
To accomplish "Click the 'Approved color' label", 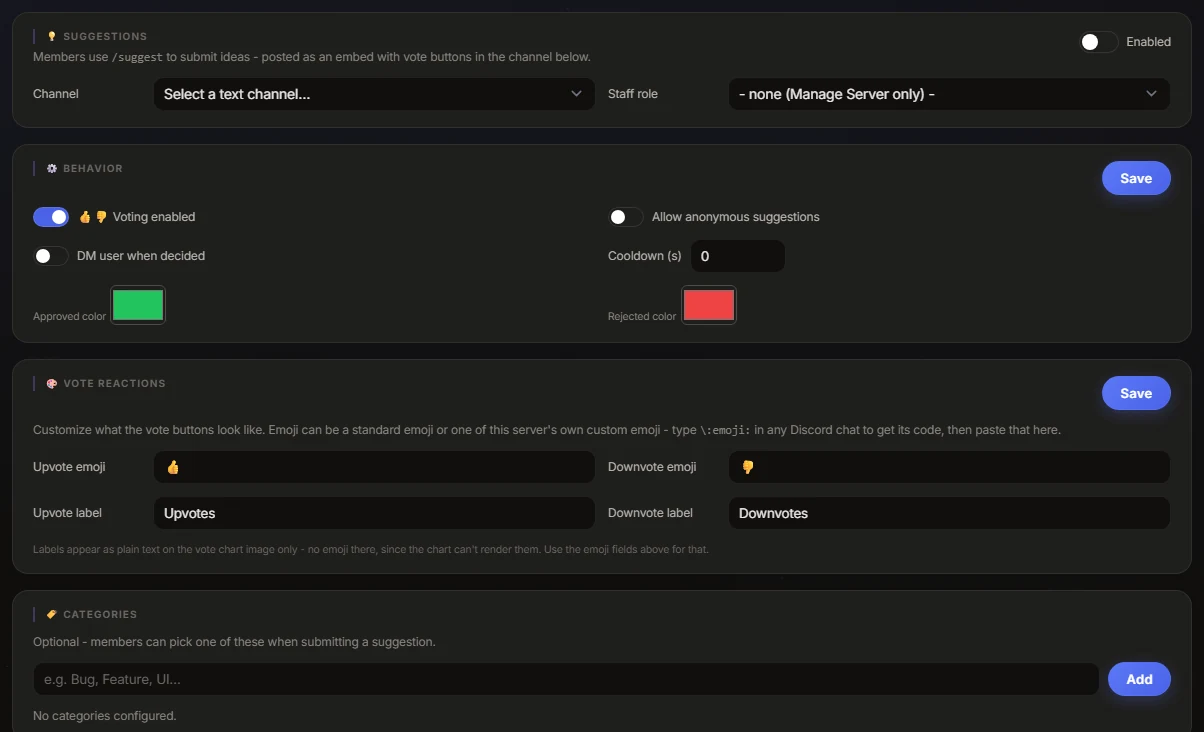I will coord(69,316).
